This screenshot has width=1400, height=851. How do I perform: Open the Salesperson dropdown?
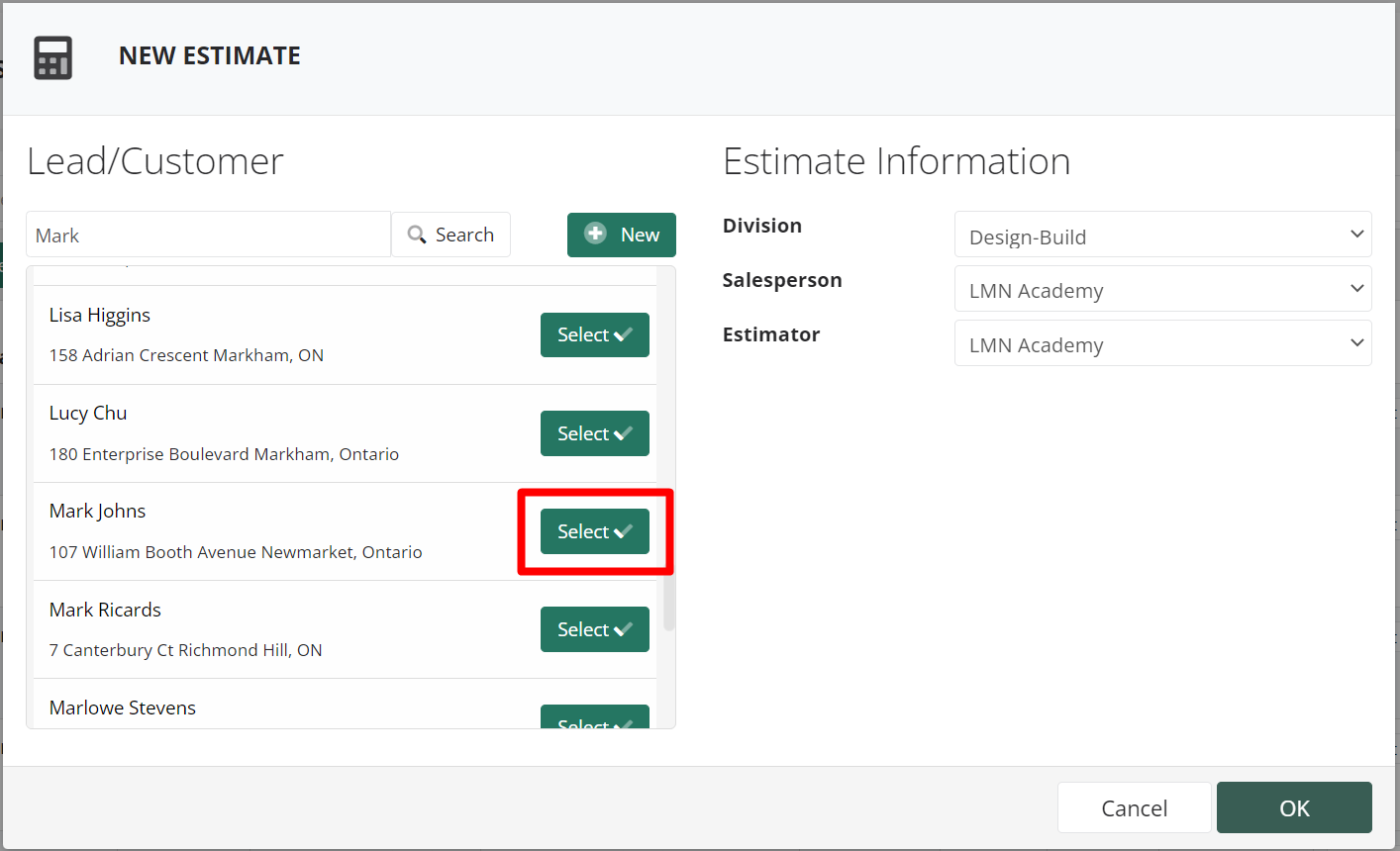1163,289
